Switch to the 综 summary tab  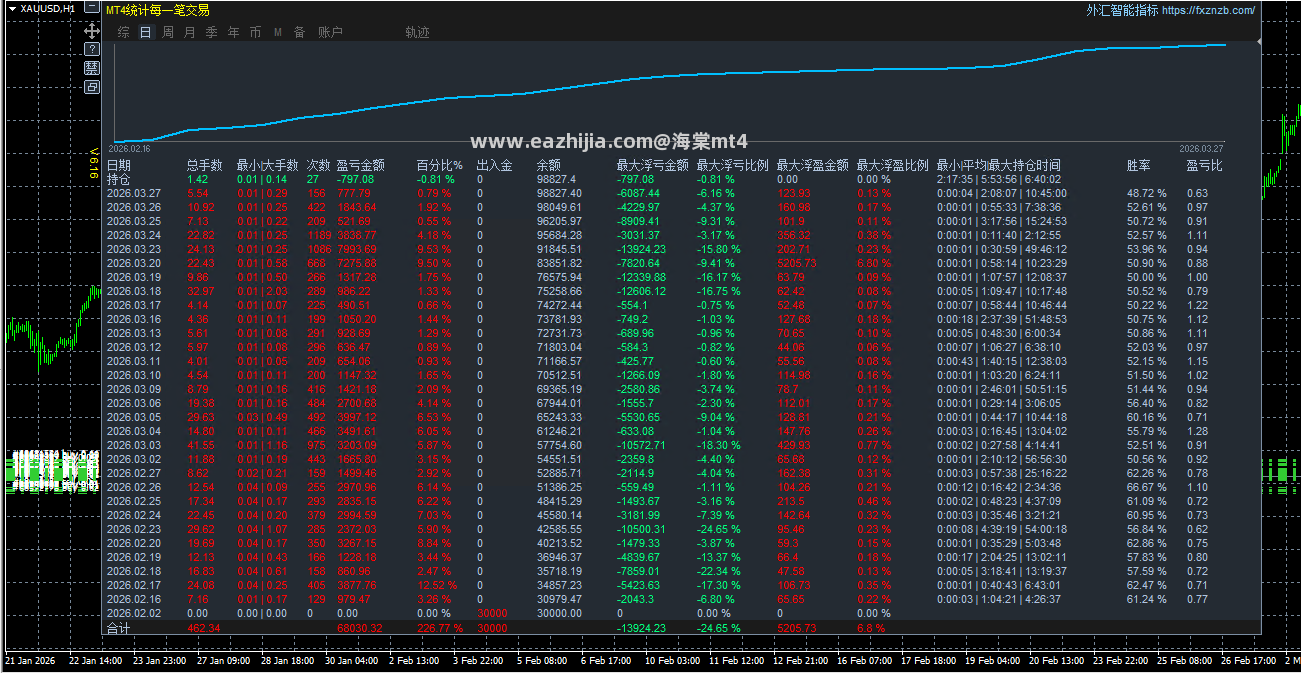click(124, 32)
